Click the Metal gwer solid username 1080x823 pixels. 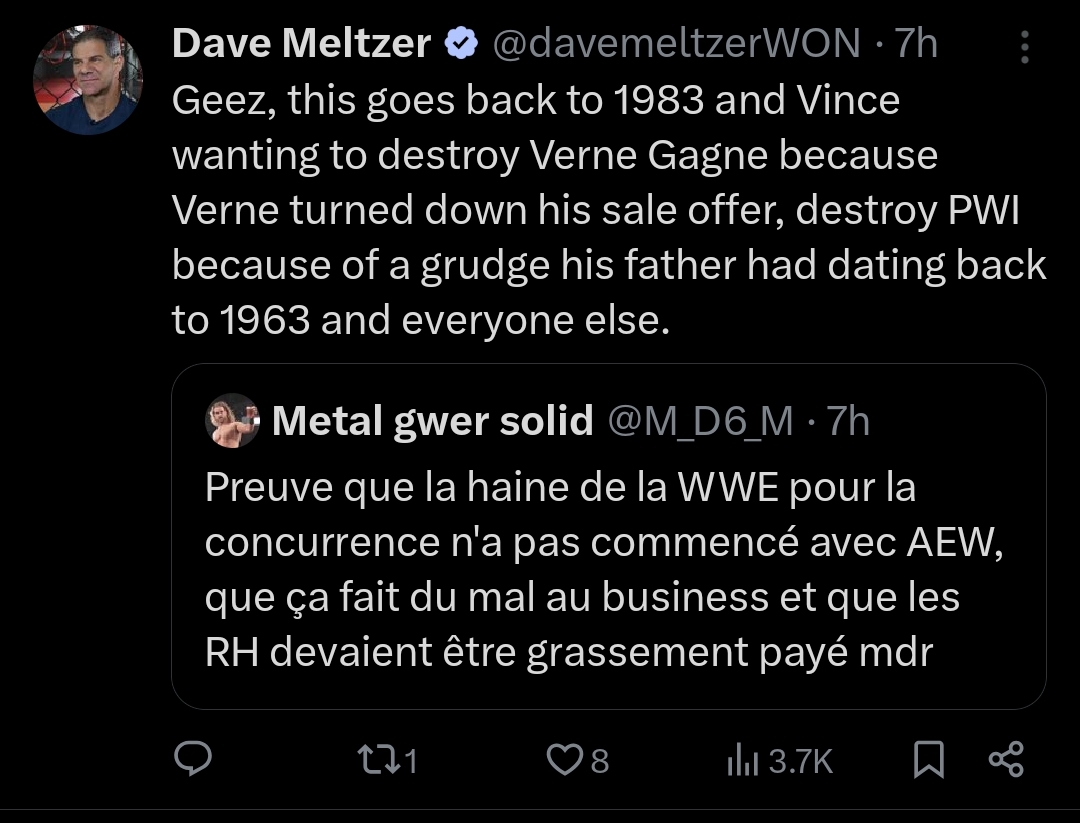[432, 421]
